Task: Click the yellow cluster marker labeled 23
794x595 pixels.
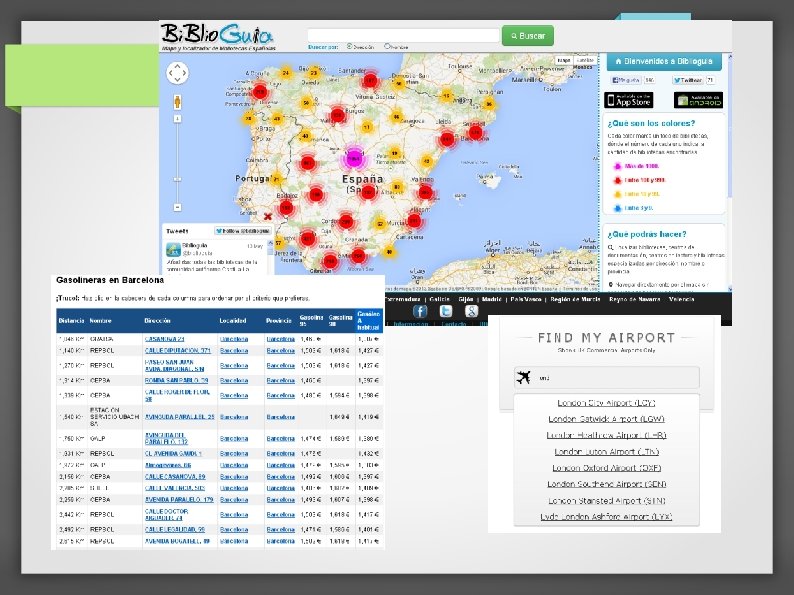Action: (314, 73)
